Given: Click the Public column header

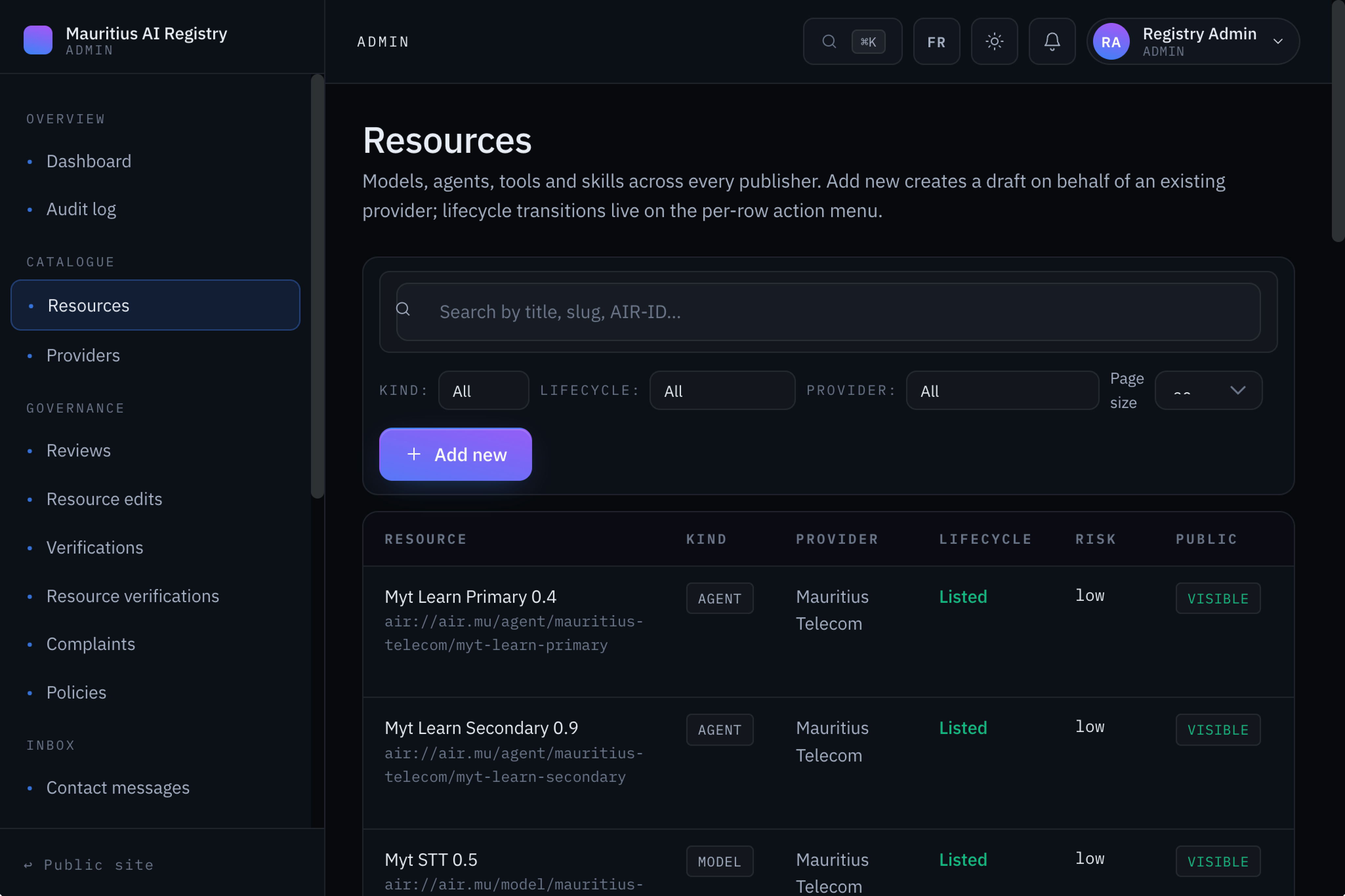Looking at the screenshot, I should (1207, 539).
